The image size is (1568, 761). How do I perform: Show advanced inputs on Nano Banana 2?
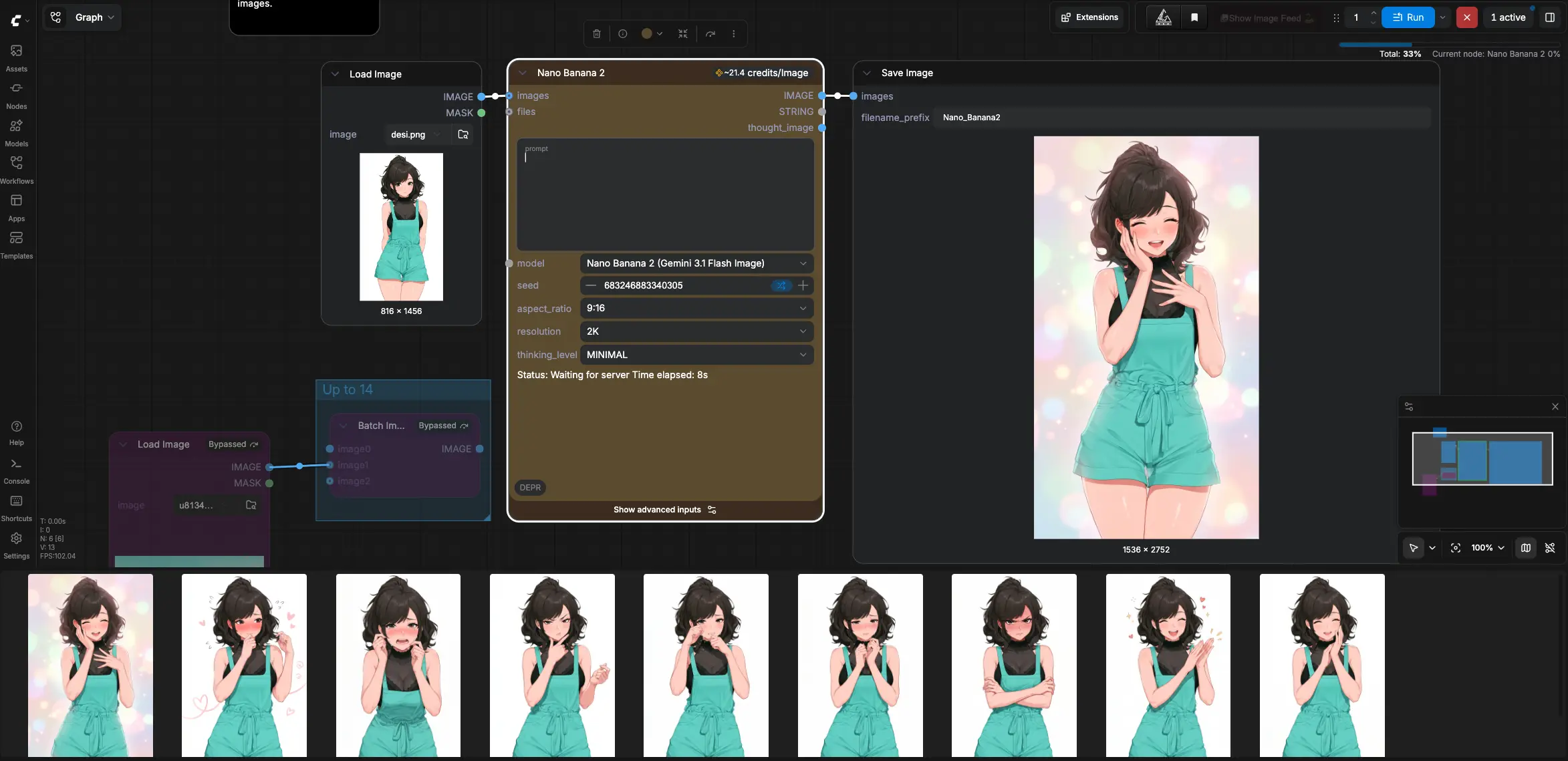point(665,510)
